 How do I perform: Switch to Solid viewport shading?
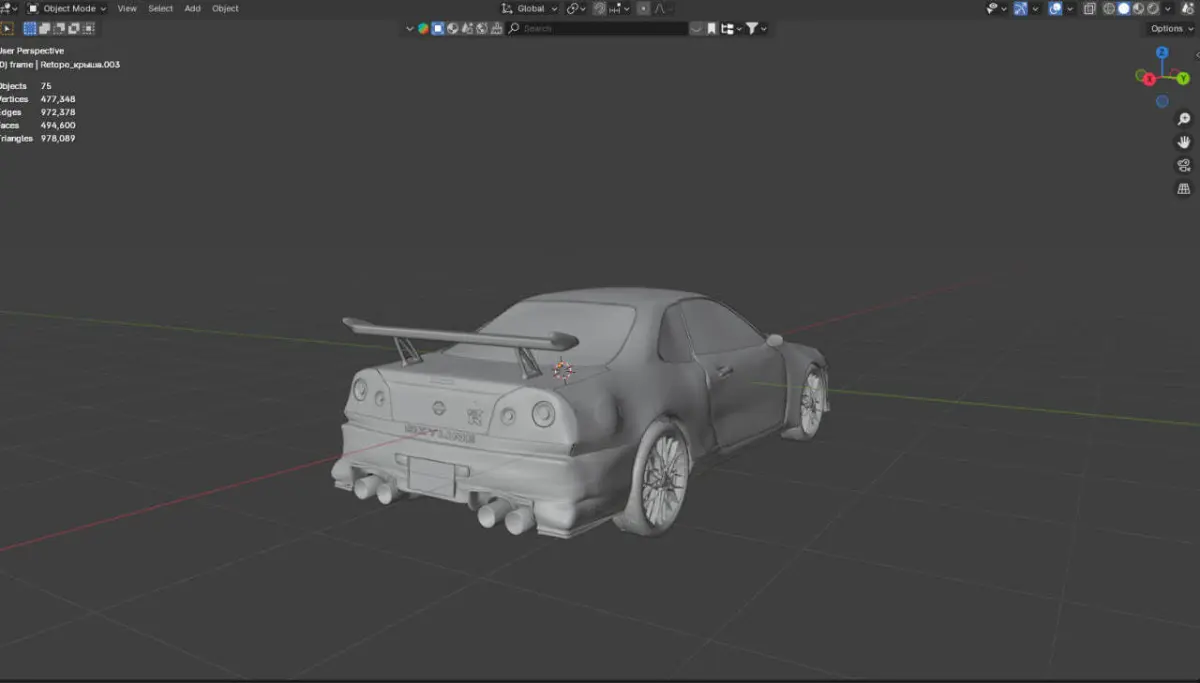(x=1124, y=9)
